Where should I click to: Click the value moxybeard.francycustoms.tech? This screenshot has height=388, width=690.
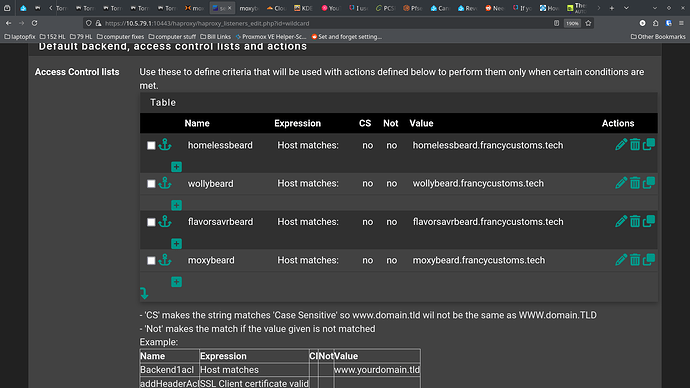(478, 260)
